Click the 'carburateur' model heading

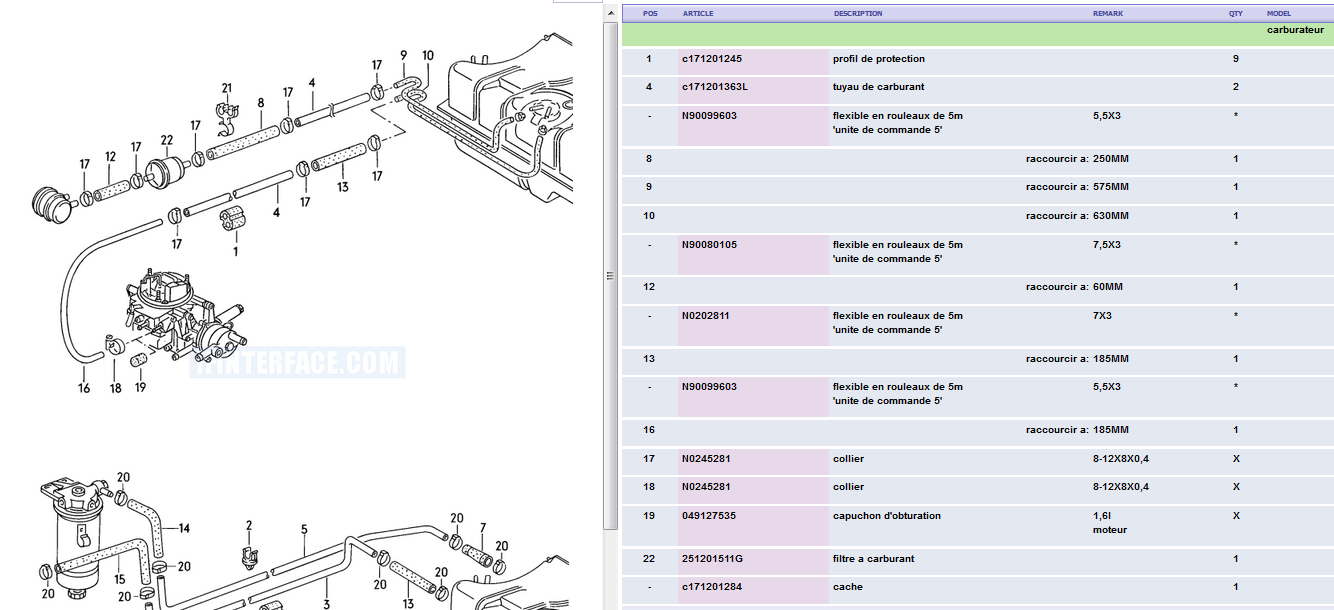1295,30
